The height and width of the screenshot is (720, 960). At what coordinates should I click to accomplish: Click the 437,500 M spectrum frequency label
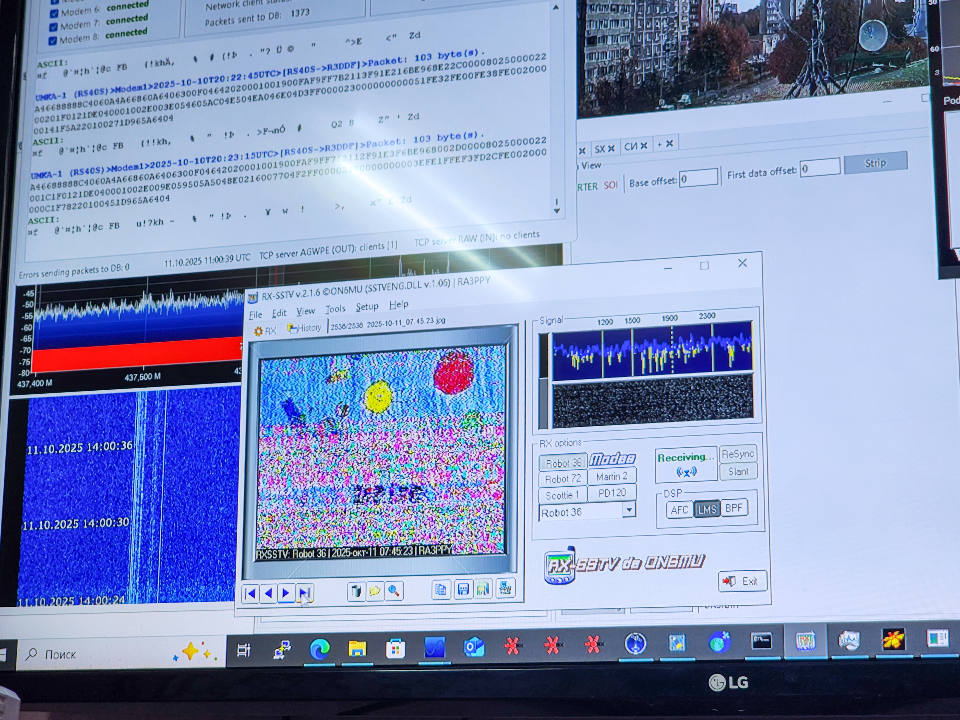point(143,377)
